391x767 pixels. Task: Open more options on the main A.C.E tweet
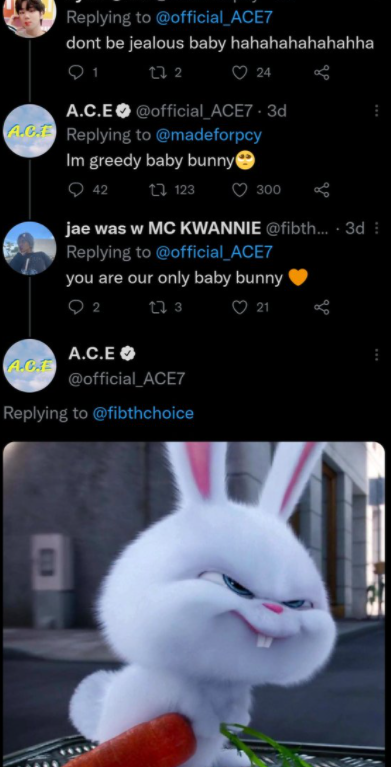pyautogui.click(x=376, y=355)
